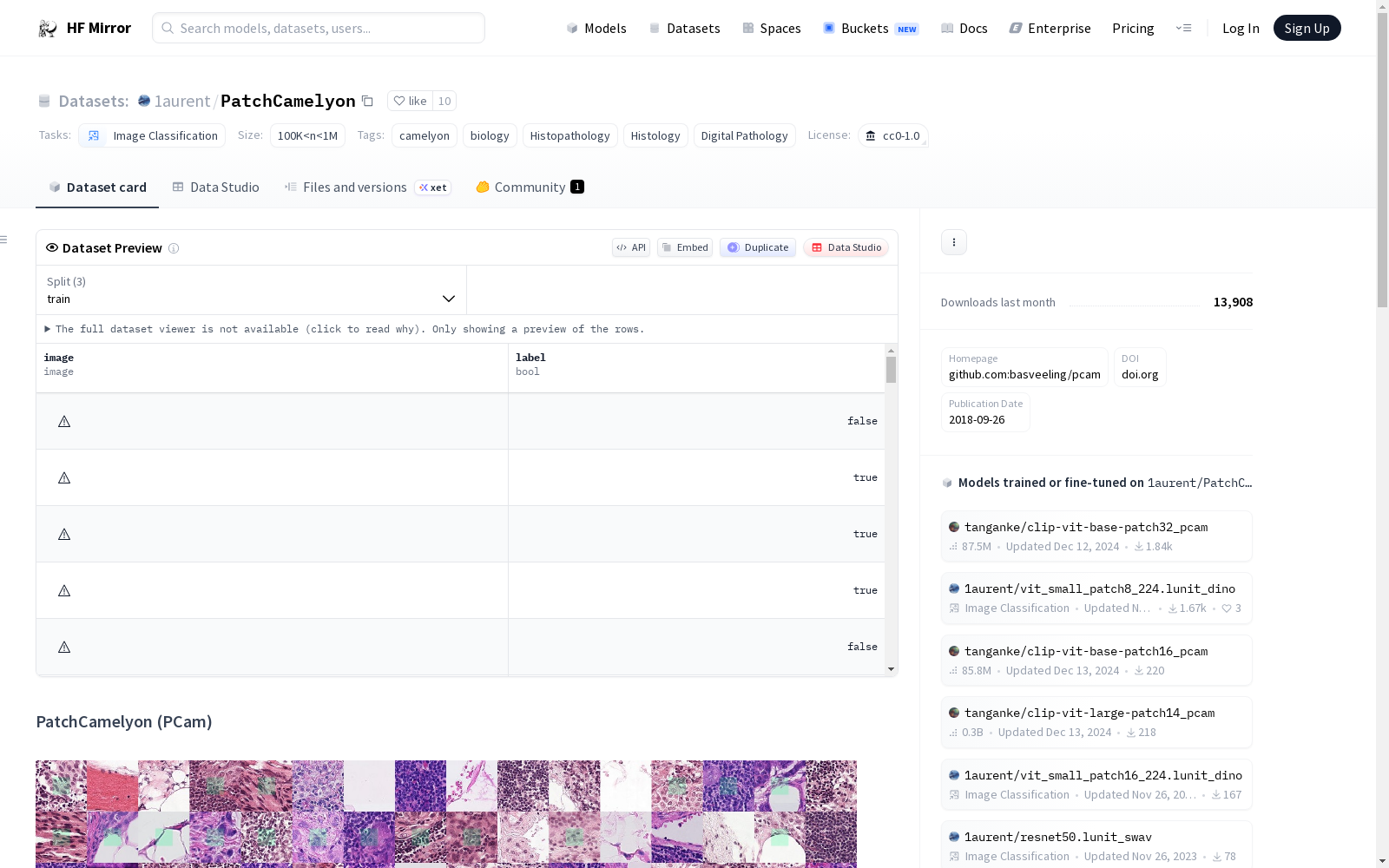
Task: Like the PatchCamelyon dataset
Action: pos(410,101)
